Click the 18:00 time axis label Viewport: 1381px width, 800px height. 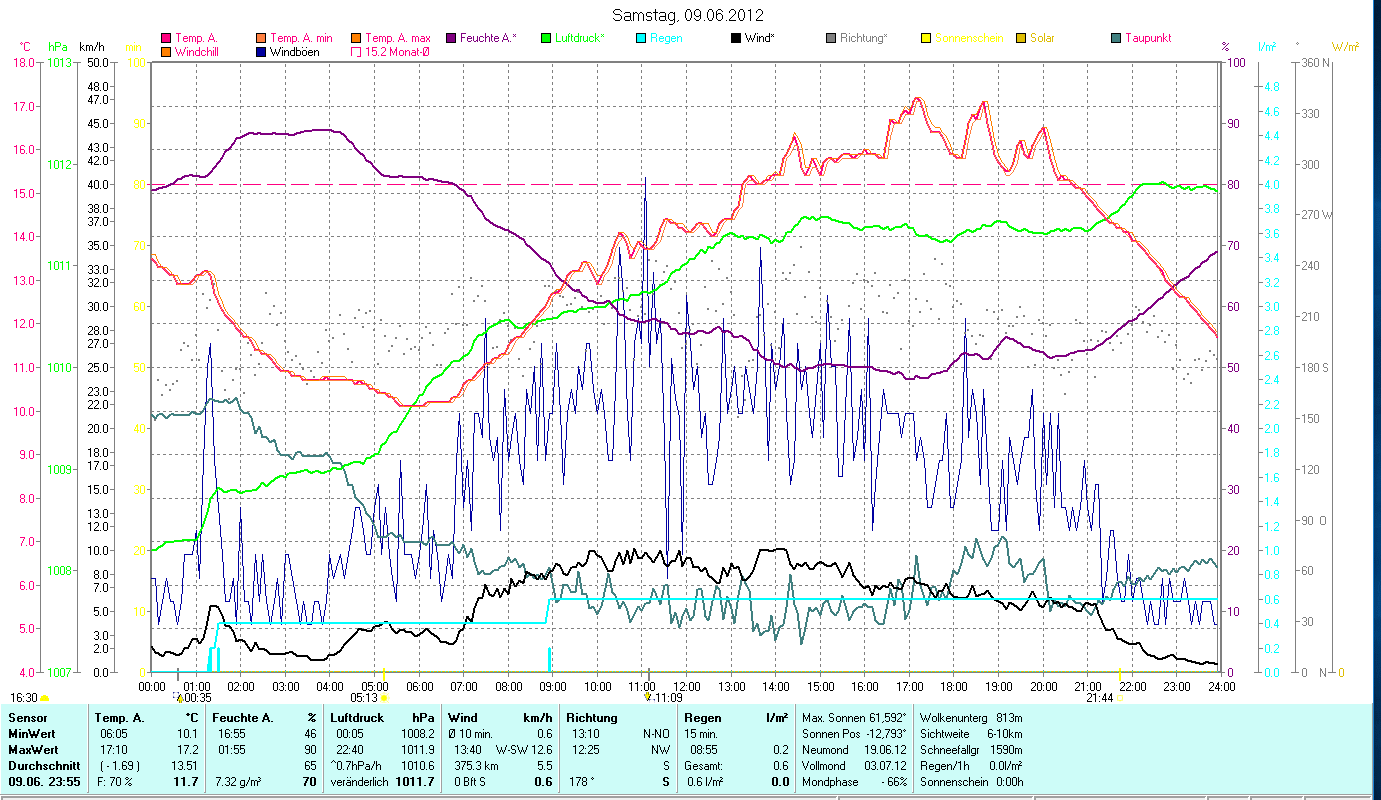coord(954,686)
